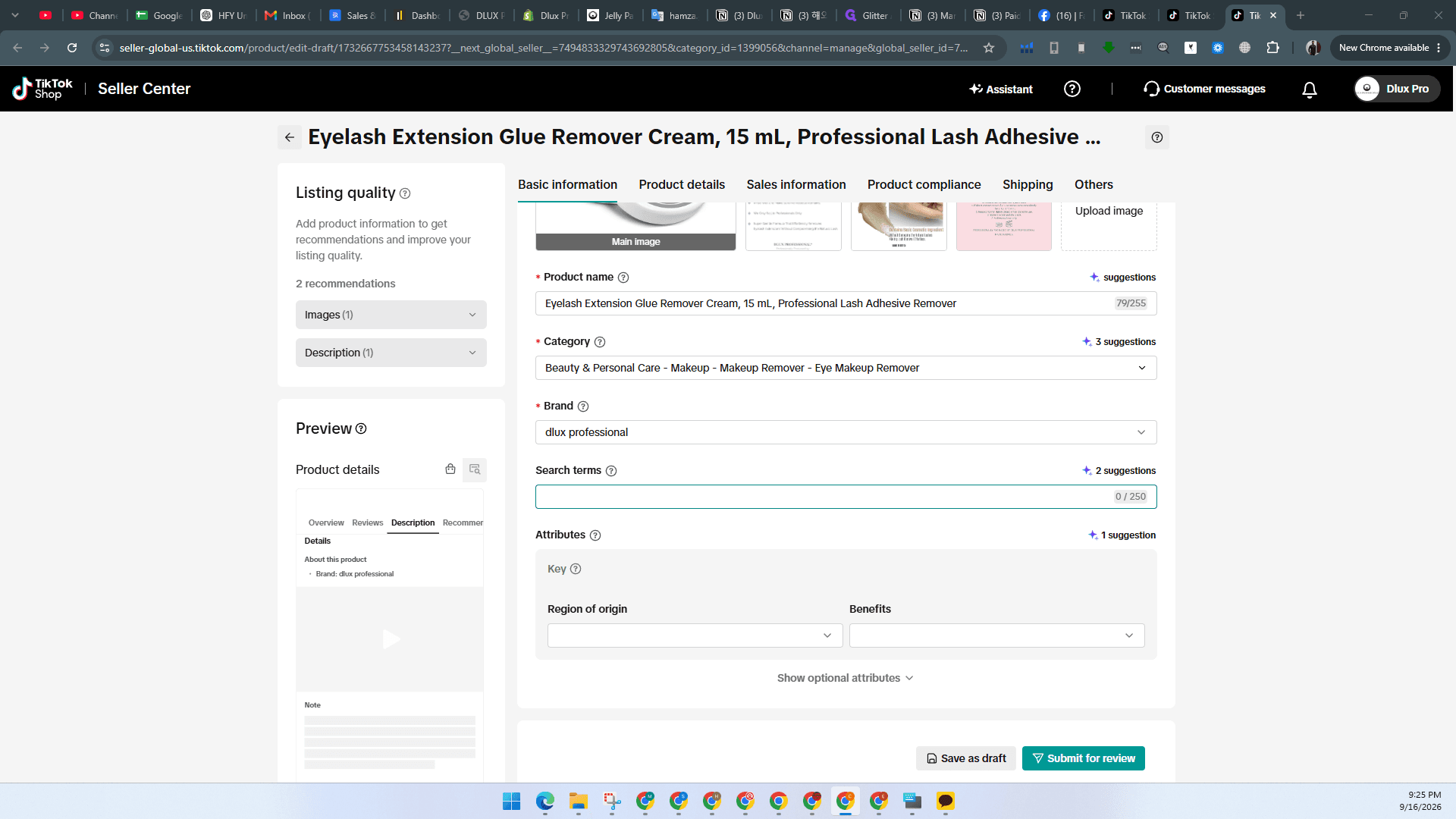Bookmark this page with the star icon
This screenshot has height=819, width=1456.
(989, 48)
